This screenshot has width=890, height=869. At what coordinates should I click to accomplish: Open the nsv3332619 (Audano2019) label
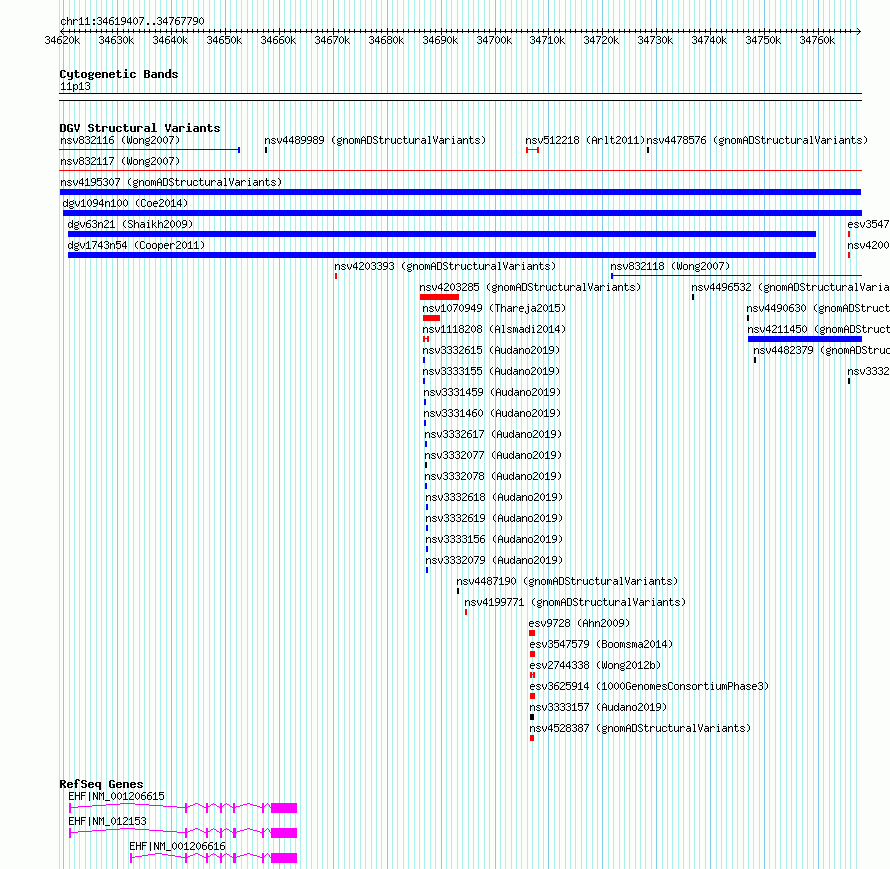(494, 518)
